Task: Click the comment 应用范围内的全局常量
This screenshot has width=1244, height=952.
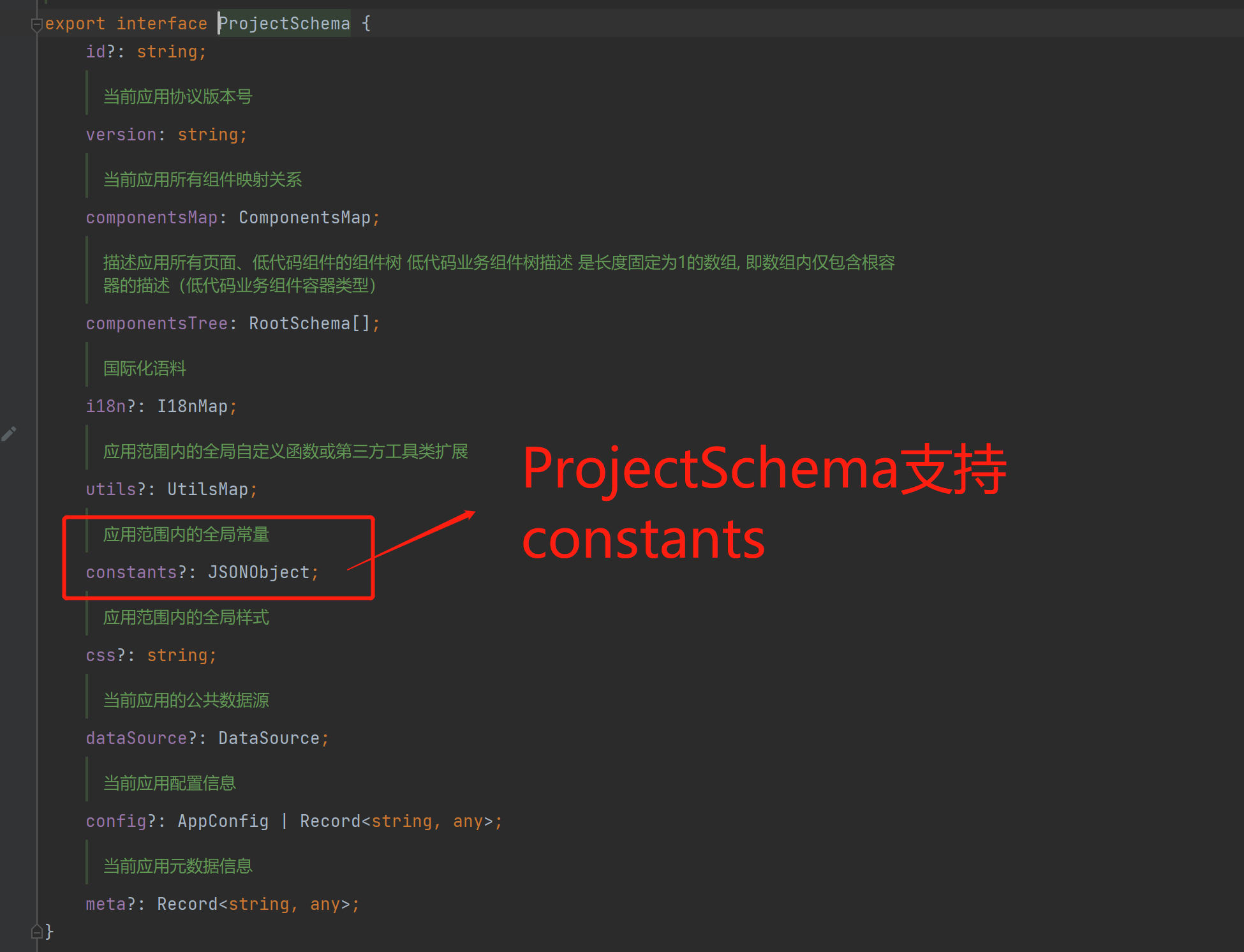Action: coord(186,534)
